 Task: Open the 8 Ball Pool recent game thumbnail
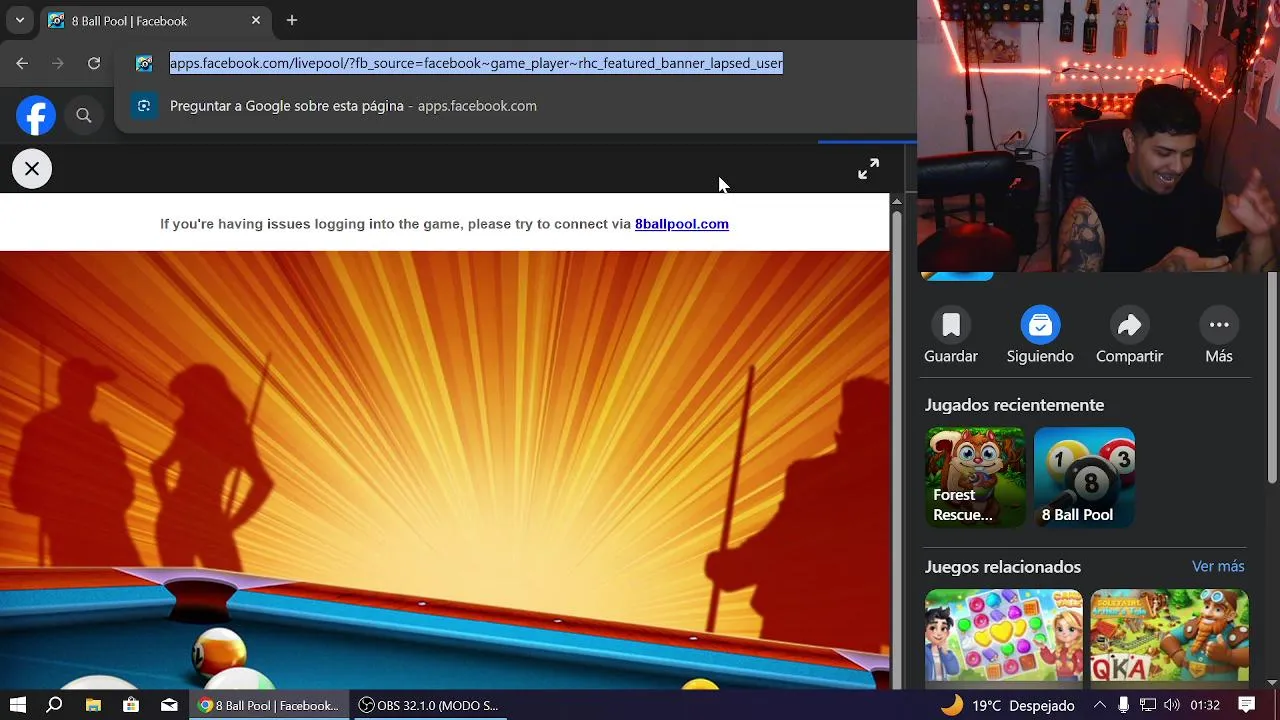coord(1084,477)
